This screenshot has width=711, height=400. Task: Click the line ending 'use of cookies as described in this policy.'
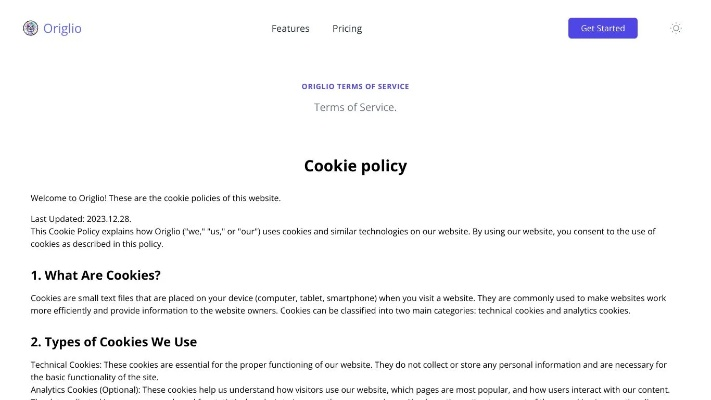(96, 244)
